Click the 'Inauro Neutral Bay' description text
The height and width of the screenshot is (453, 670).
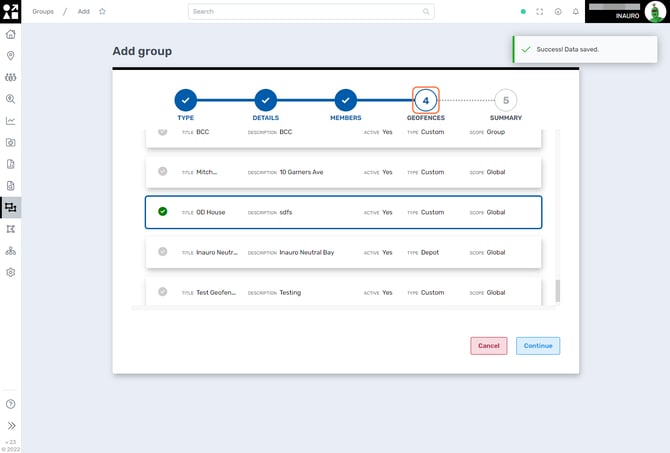307,253
